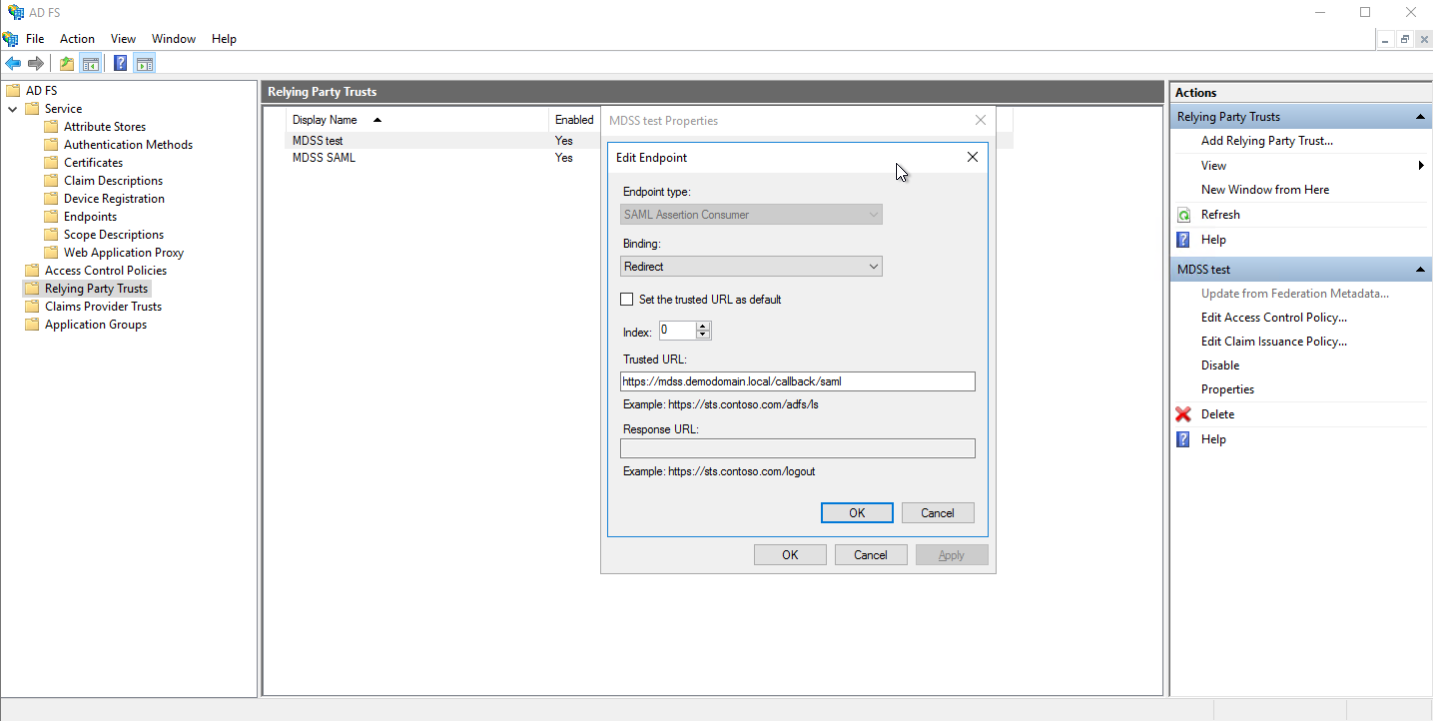This screenshot has height=721, width=1433.
Task: Select Relying Party Trusts in the tree
Action: pos(96,289)
